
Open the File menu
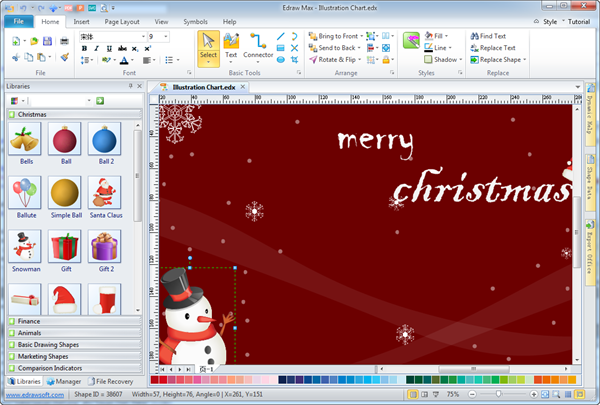[18, 21]
